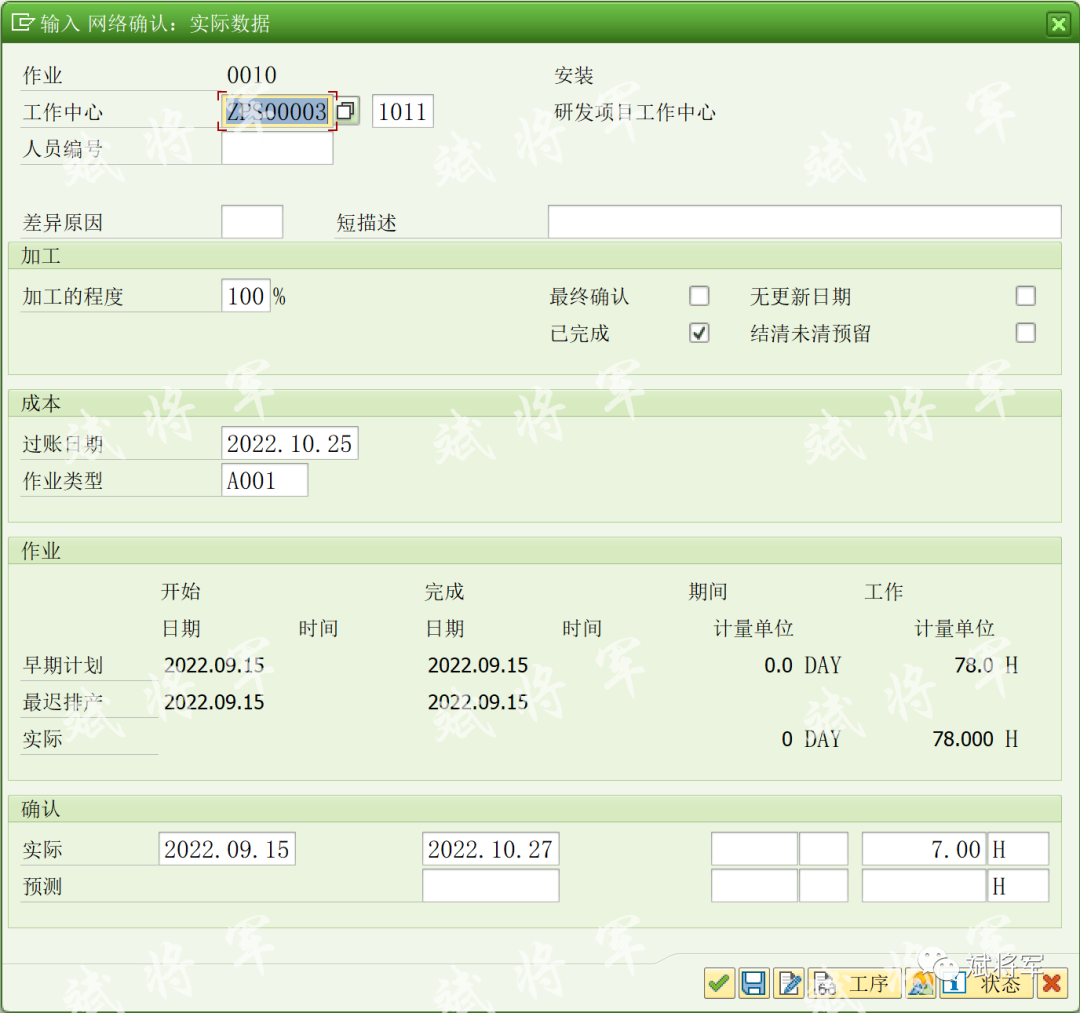The image size is (1080, 1013).
Task: Click the 预测 work unit field H
Action: tap(1018, 886)
